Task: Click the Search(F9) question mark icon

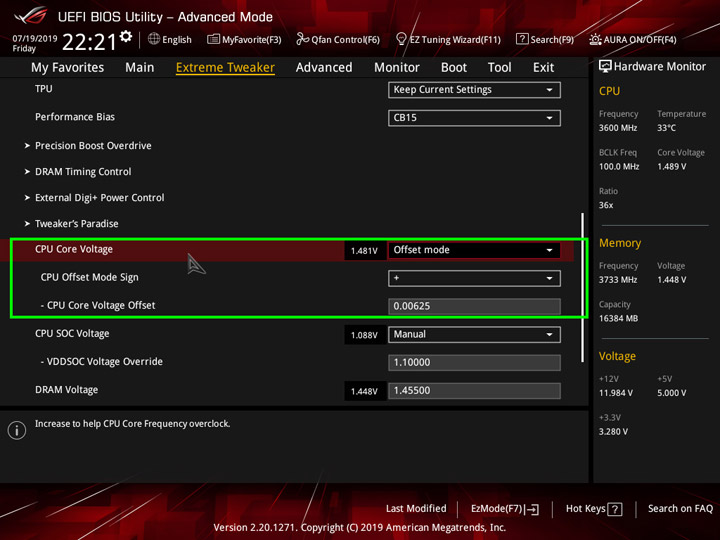Action: coord(522,39)
